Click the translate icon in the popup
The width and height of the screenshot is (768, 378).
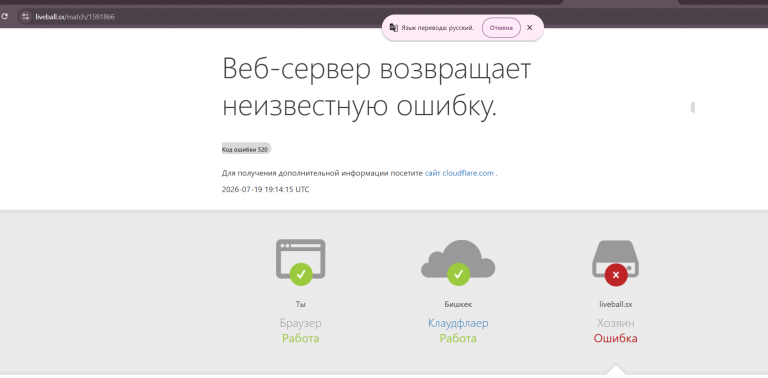[x=393, y=28]
